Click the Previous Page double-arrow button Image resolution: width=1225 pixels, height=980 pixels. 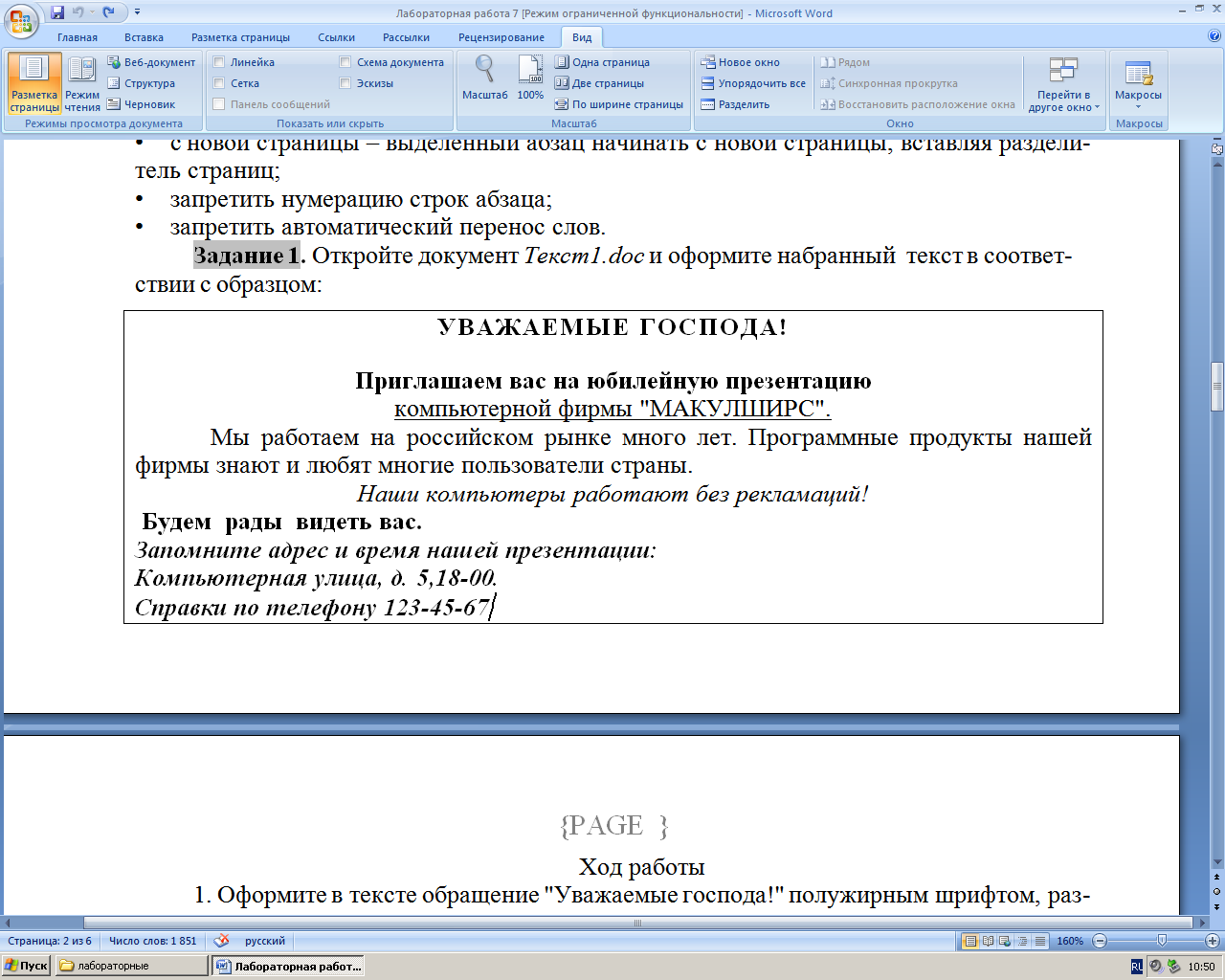pos(1217,876)
